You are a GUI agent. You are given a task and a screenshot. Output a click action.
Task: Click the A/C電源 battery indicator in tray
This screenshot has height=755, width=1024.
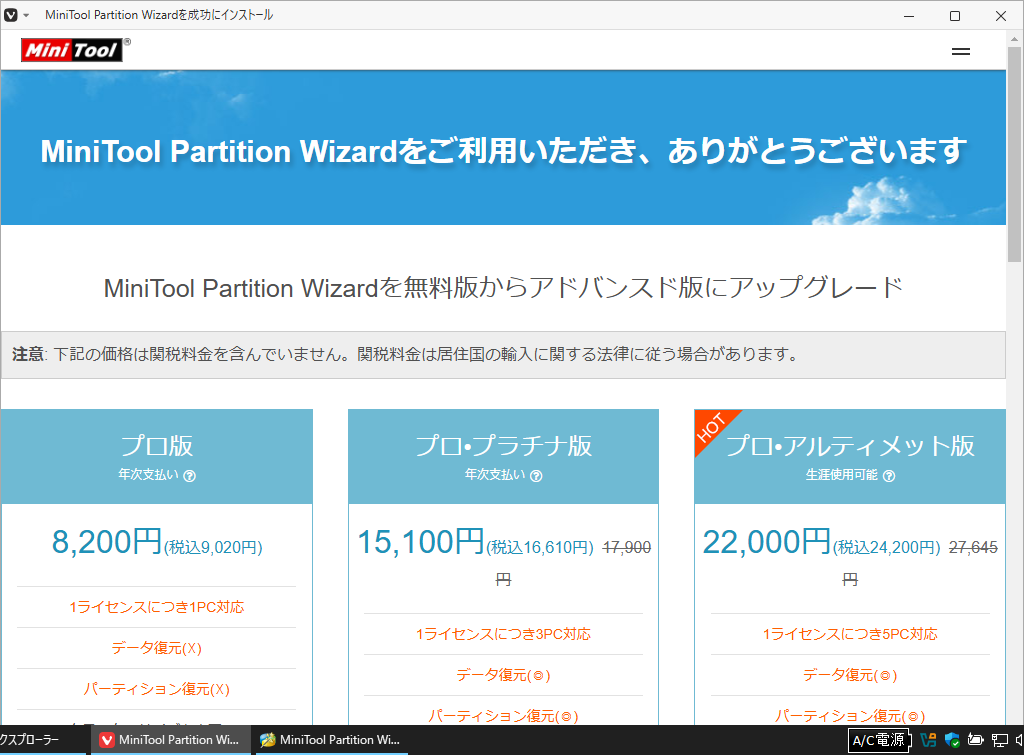[x=880, y=740]
